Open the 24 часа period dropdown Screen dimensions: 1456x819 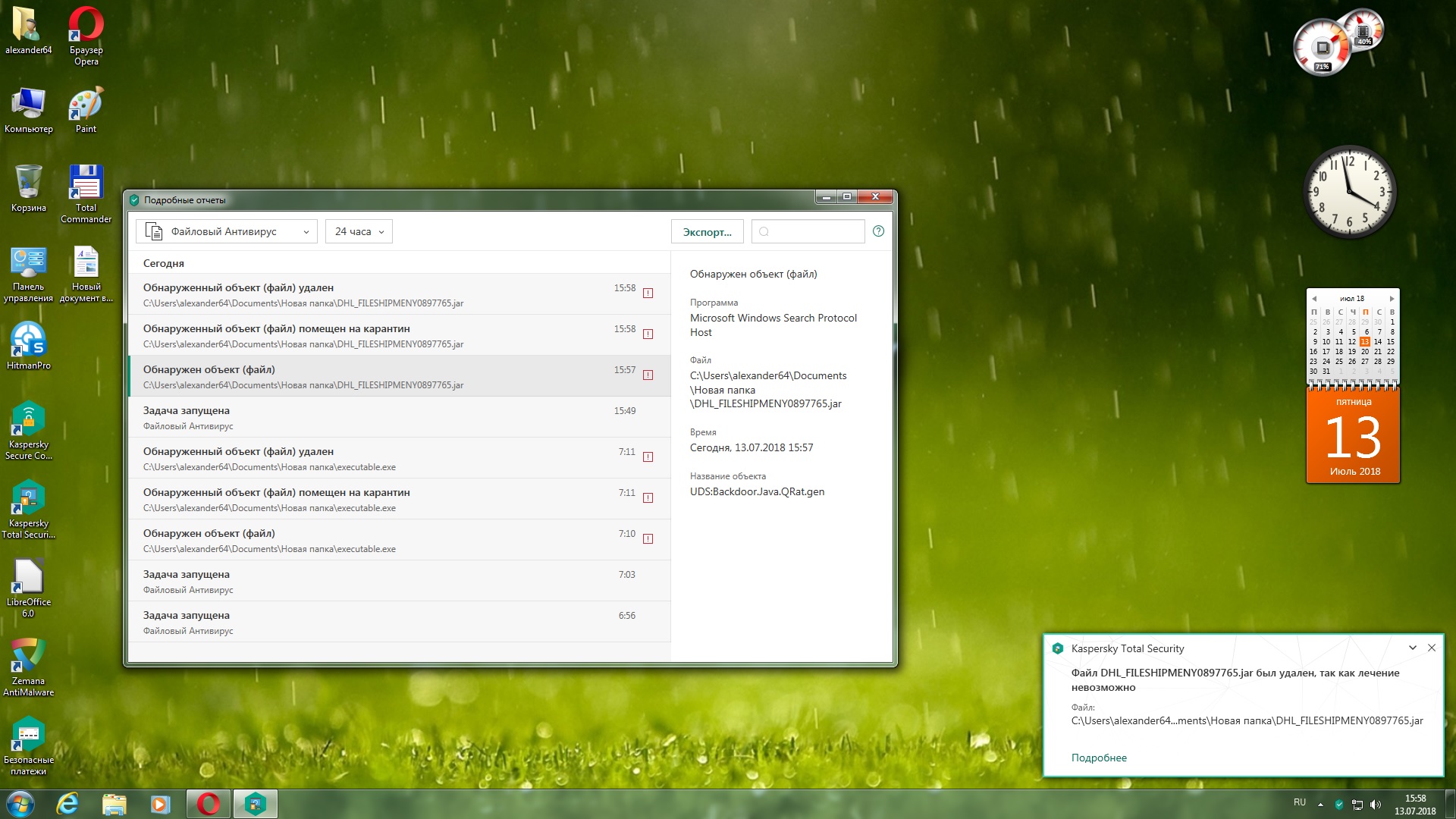point(359,231)
